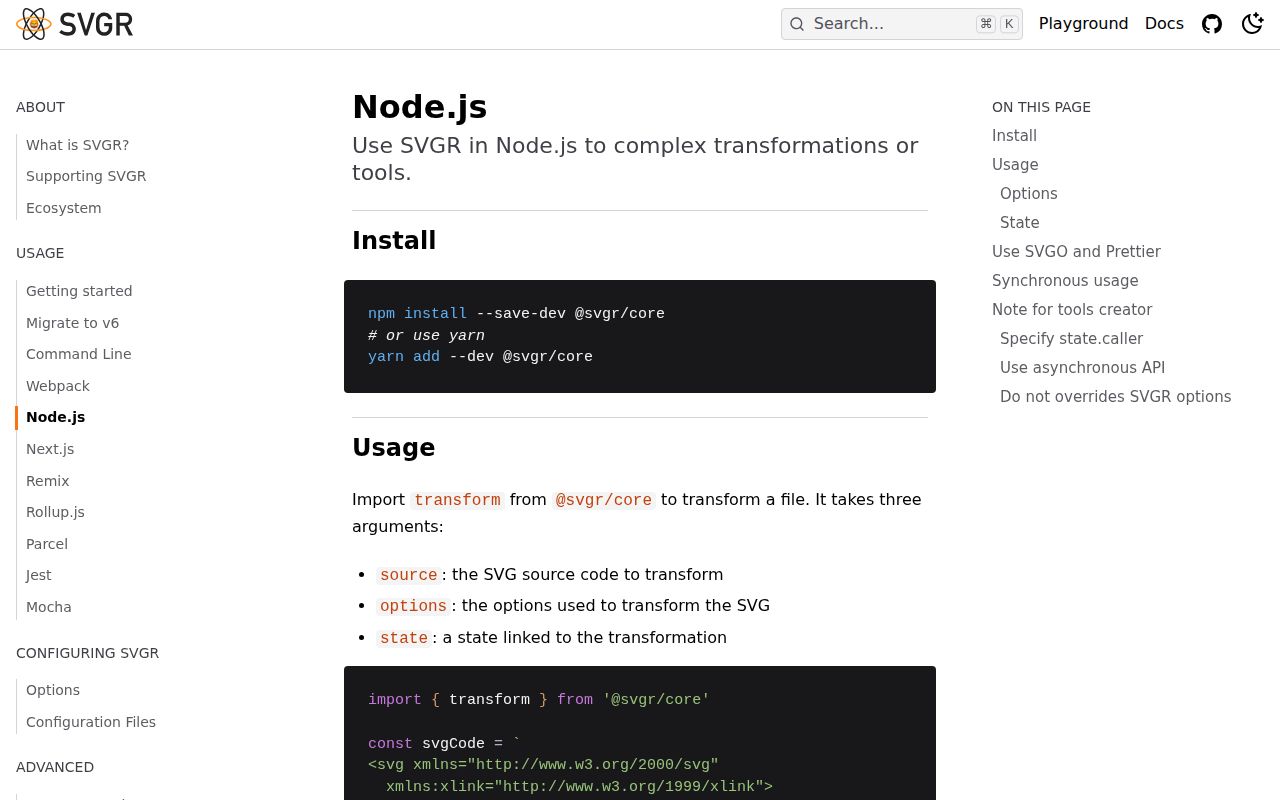Open the Ecosystem sidebar link
This screenshot has height=800, width=1280.
(63, 208)
